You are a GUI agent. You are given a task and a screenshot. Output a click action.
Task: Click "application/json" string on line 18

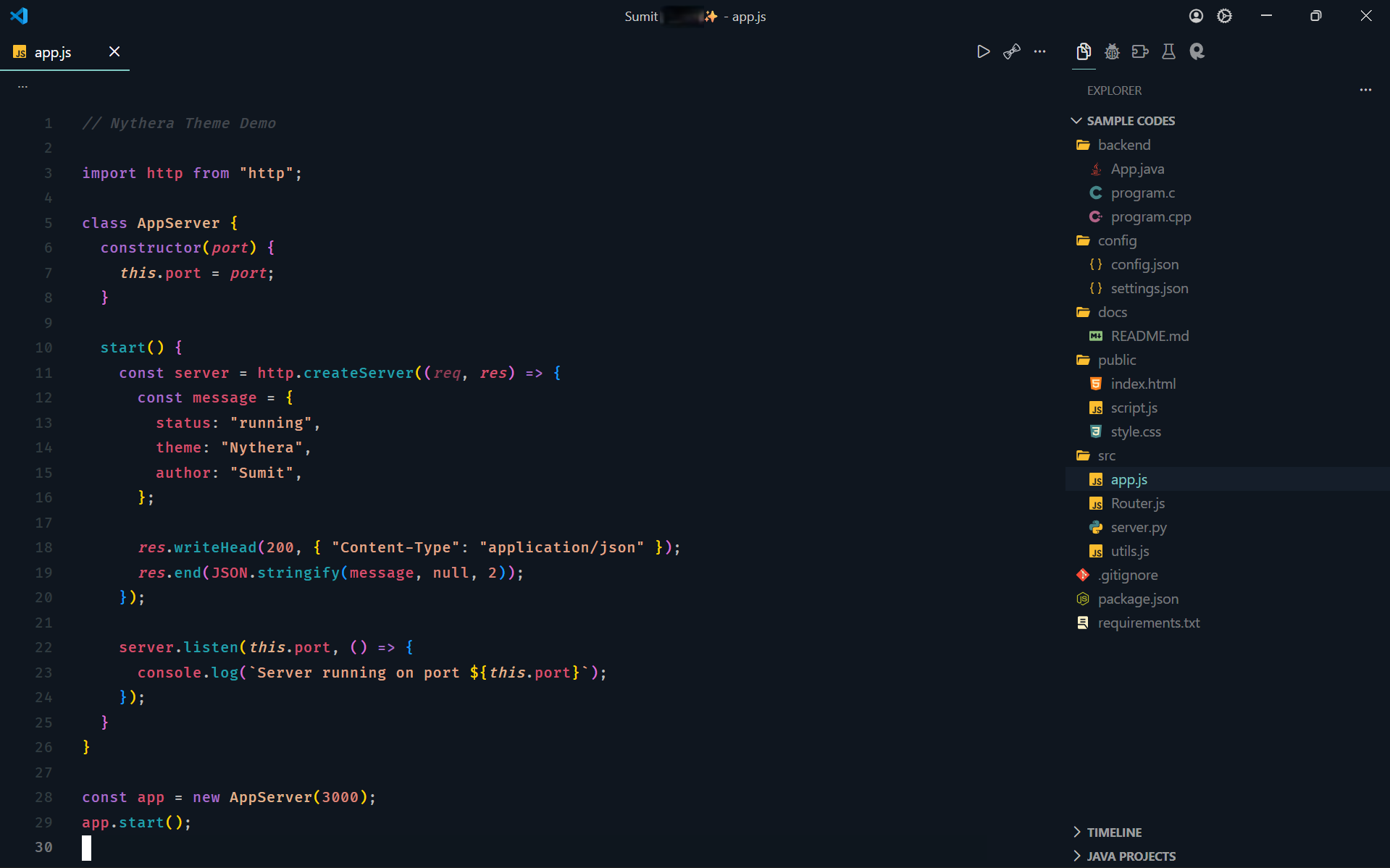561,547
